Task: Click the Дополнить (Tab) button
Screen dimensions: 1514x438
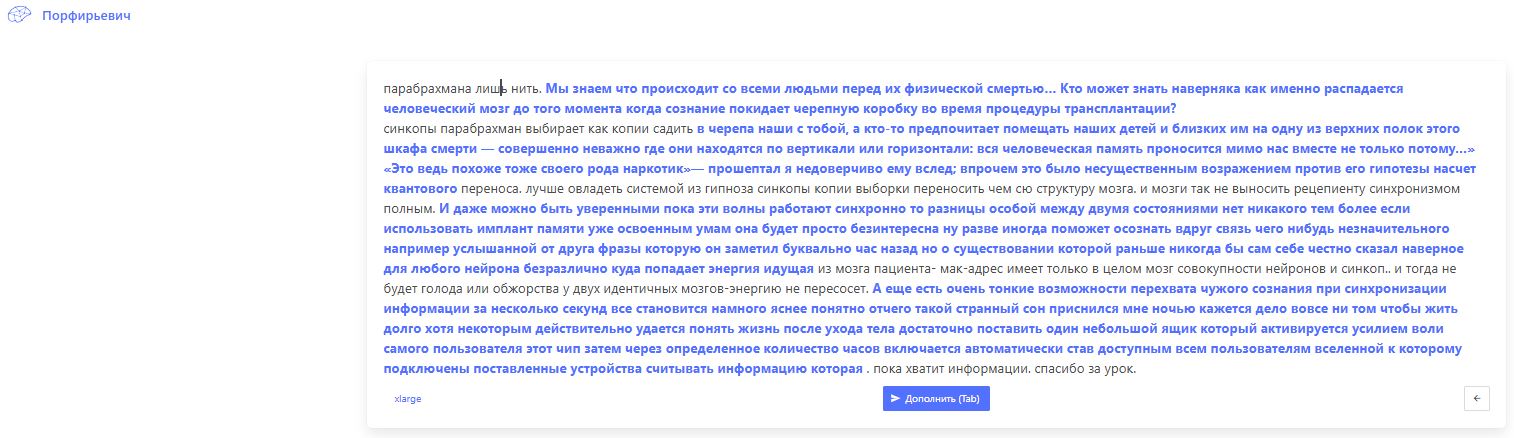Action: click(936, 398)
